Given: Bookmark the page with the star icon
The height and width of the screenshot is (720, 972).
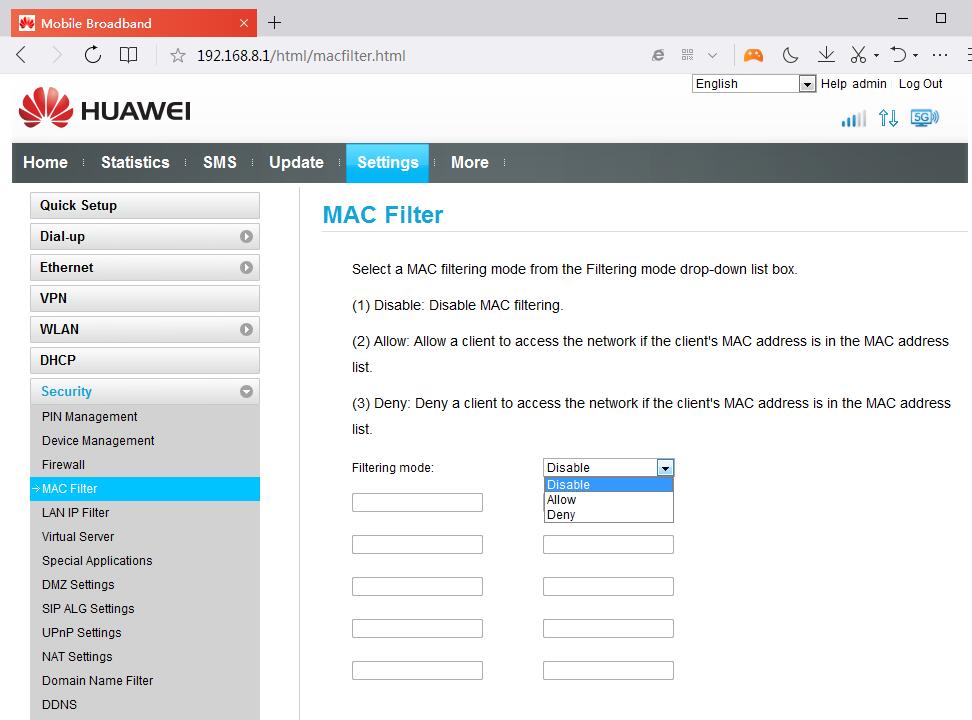Looking at the screenshot, I should click(x=178, y=56).
